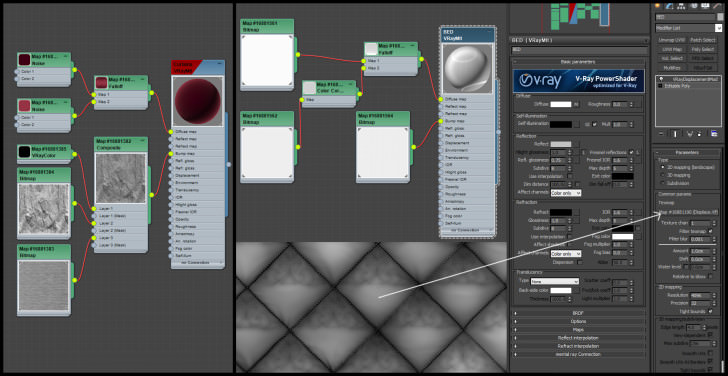Collapse the BED VRayMtl node with minus button

[x=490, y=31]
